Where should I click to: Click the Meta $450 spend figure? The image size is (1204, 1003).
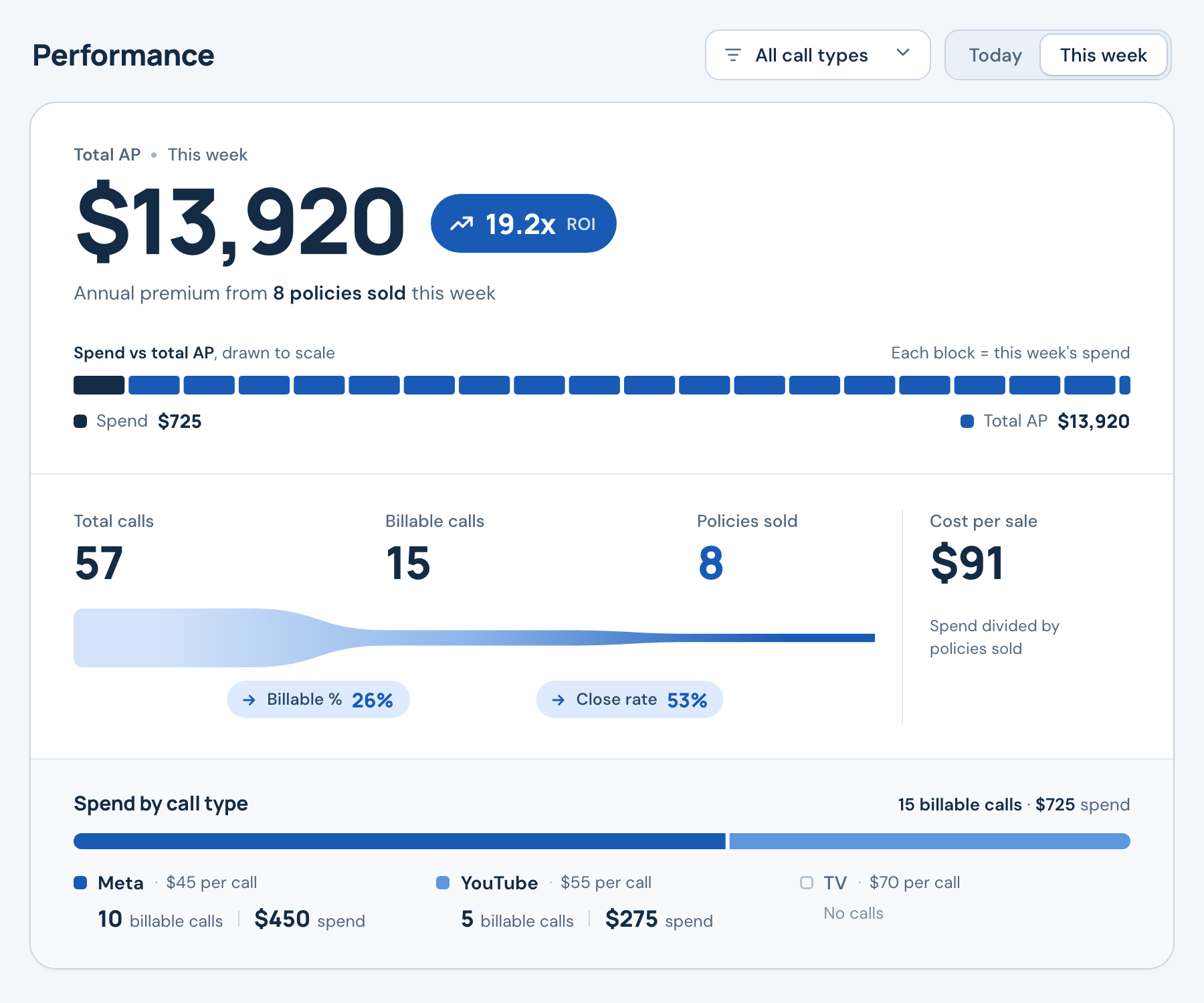coord(282,919)
